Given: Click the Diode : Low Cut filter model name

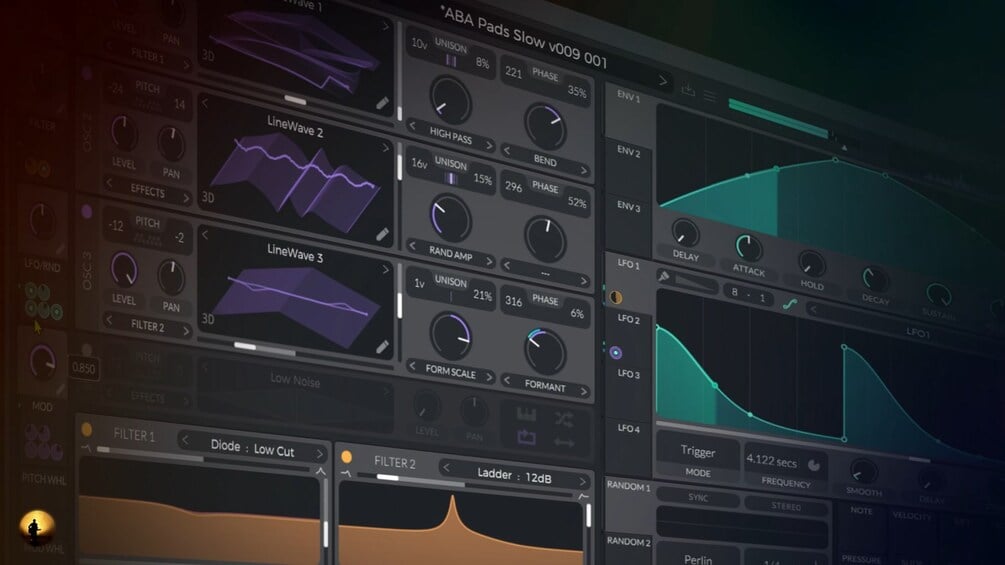Looking at the screenshot, I should (x=252, y=447).
